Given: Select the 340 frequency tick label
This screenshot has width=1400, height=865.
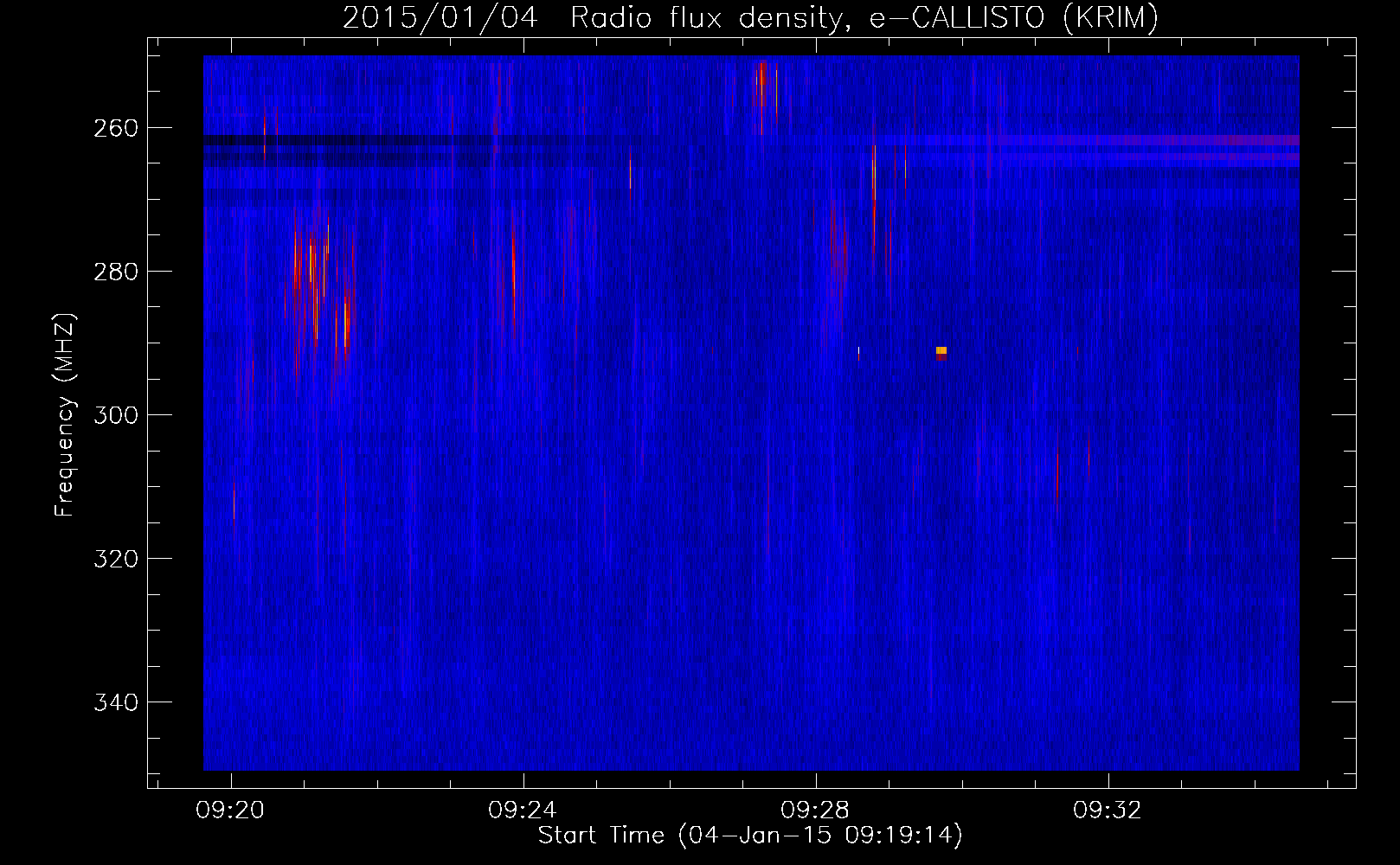Looking at the screenshot, I should [116, 702].
